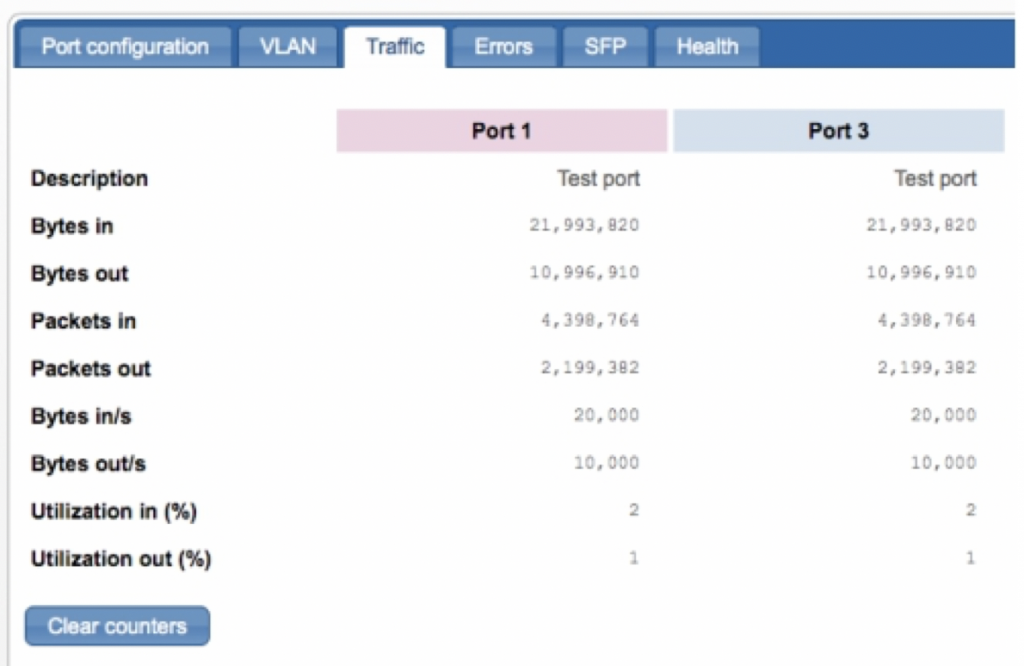This screenshot has height=666, width=1024.
Task: Select Port 1 Packets out value 2,199,382
Action: [590, 368]
